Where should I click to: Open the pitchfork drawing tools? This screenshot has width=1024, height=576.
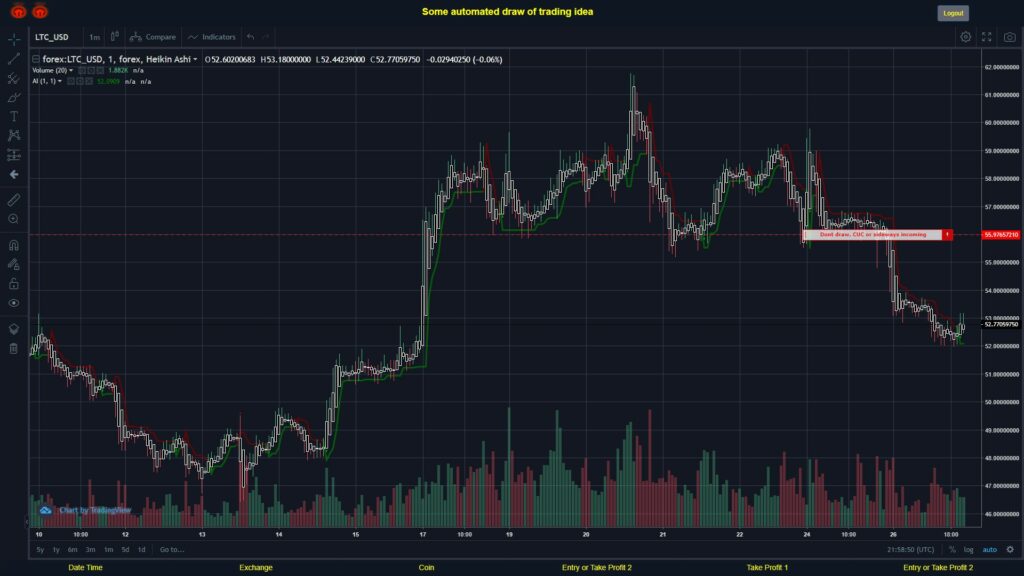(14, 78)
